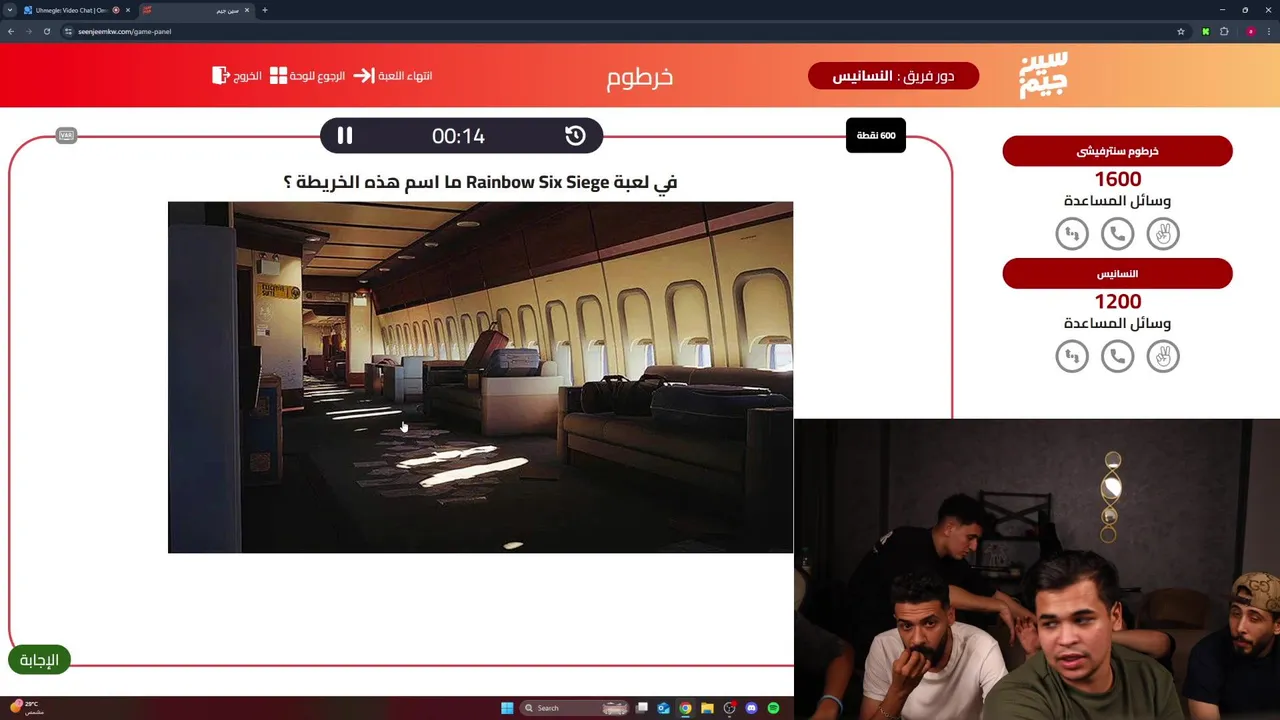The height and width of the screenshot is (720, 1280).
Task: Open the taskbar weather widget
Action: 27,707
